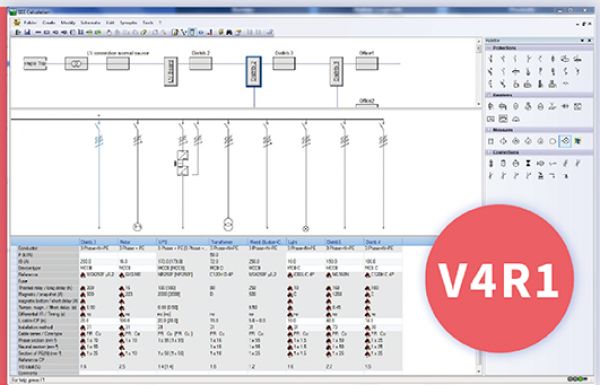Open the Schematic menu
The width and height of the screenshot is (600, 385).
[x=90, y=23]
